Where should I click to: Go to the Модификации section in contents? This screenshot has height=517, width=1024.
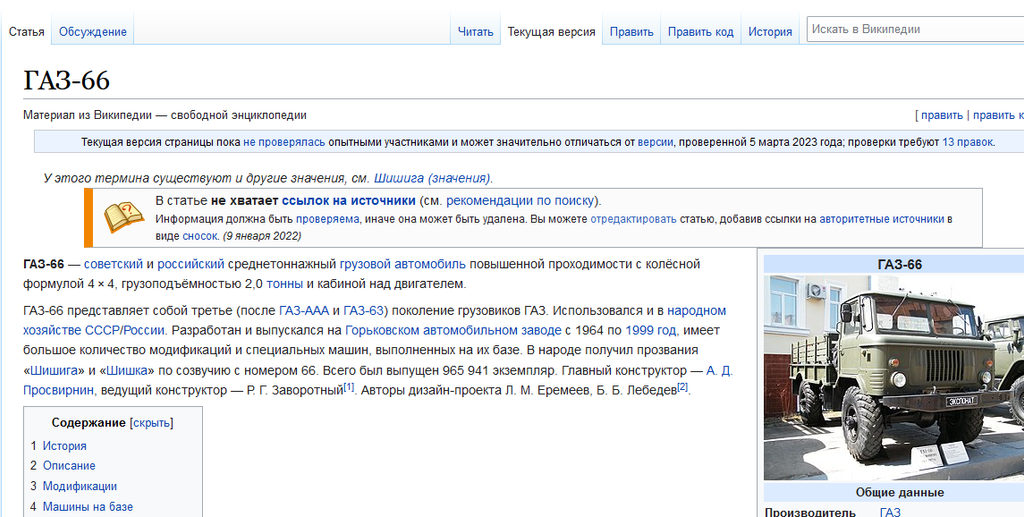(79, 486)
